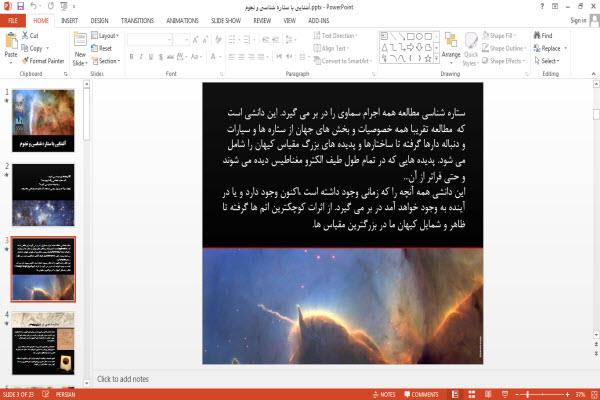The height and width of the screenshot is (400, 600).
Task: Open the Select dropdown in Editing
Action: tap(547, 61)
